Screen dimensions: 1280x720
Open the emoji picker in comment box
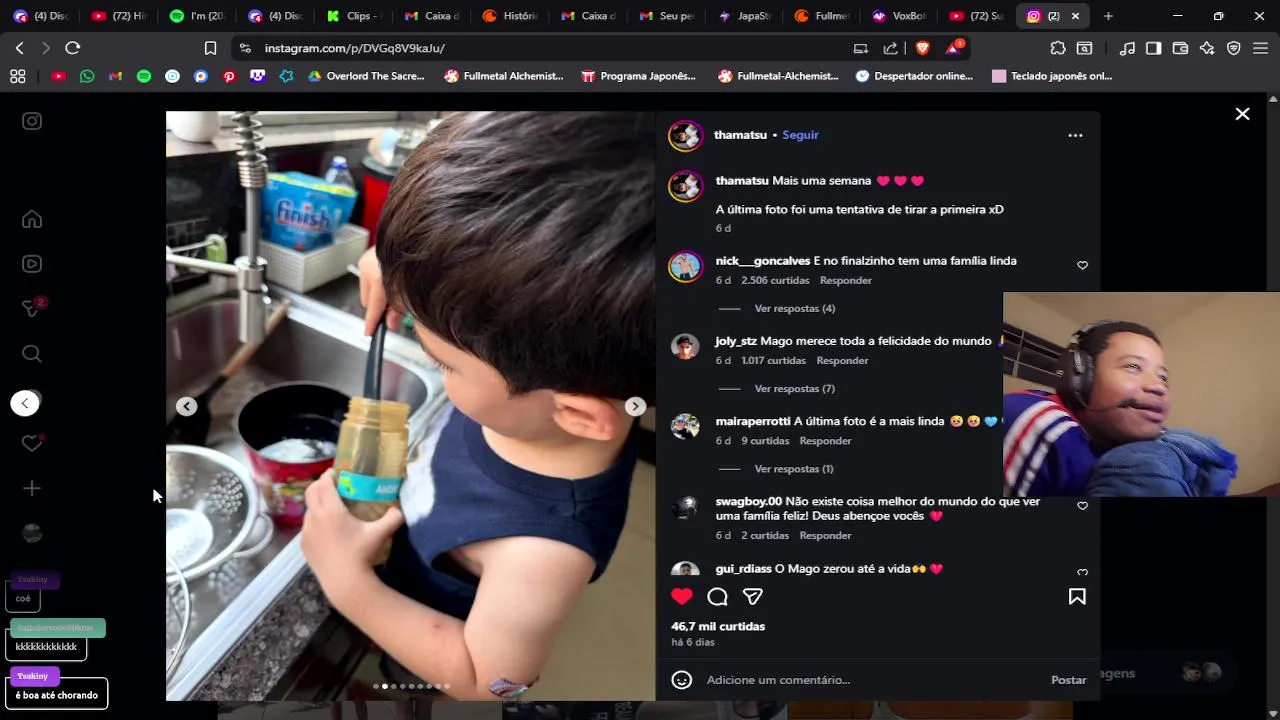click(682, 680)
